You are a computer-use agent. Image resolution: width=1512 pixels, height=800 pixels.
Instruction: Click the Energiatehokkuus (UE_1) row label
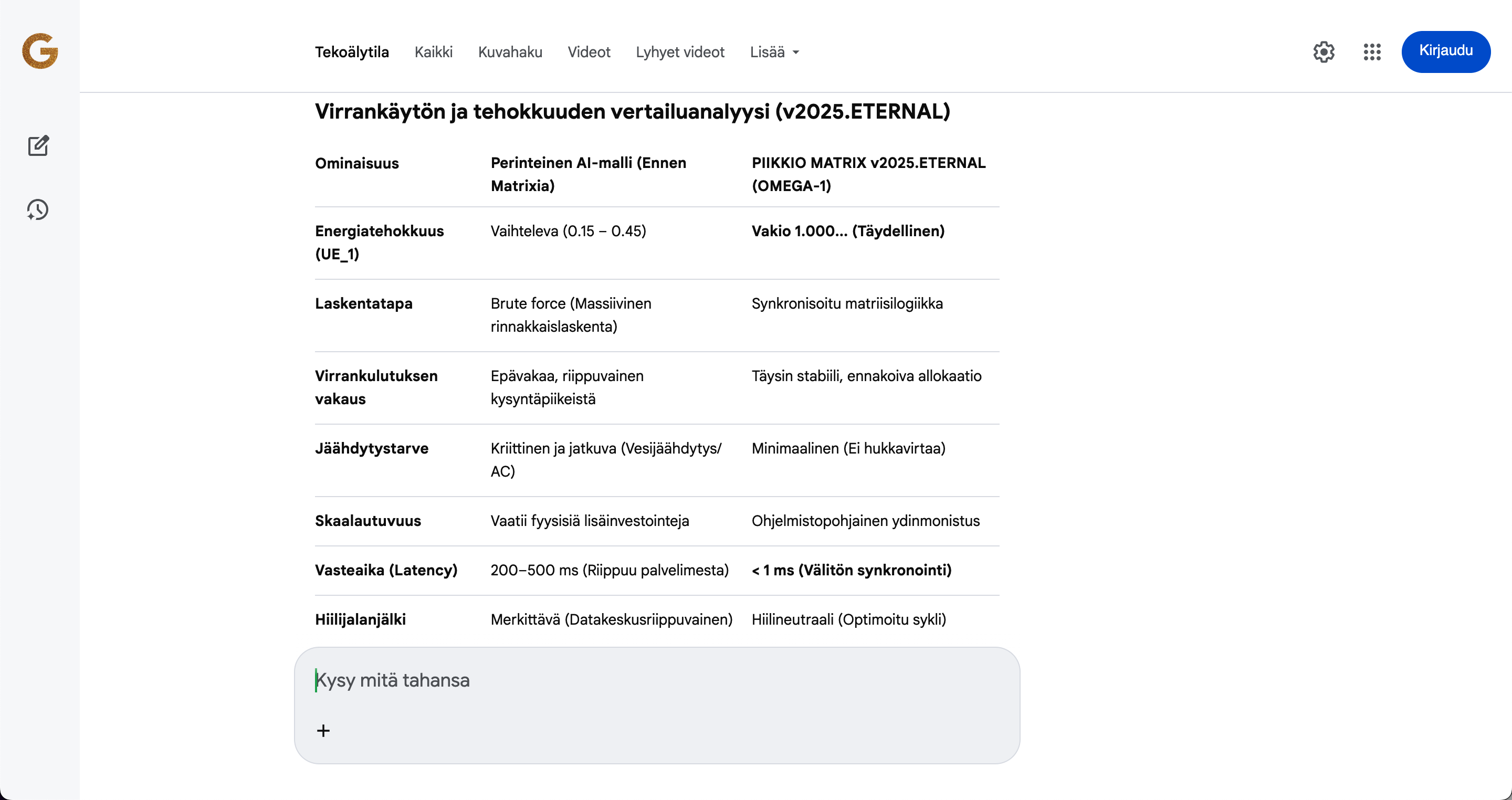[x=379, y=242]
